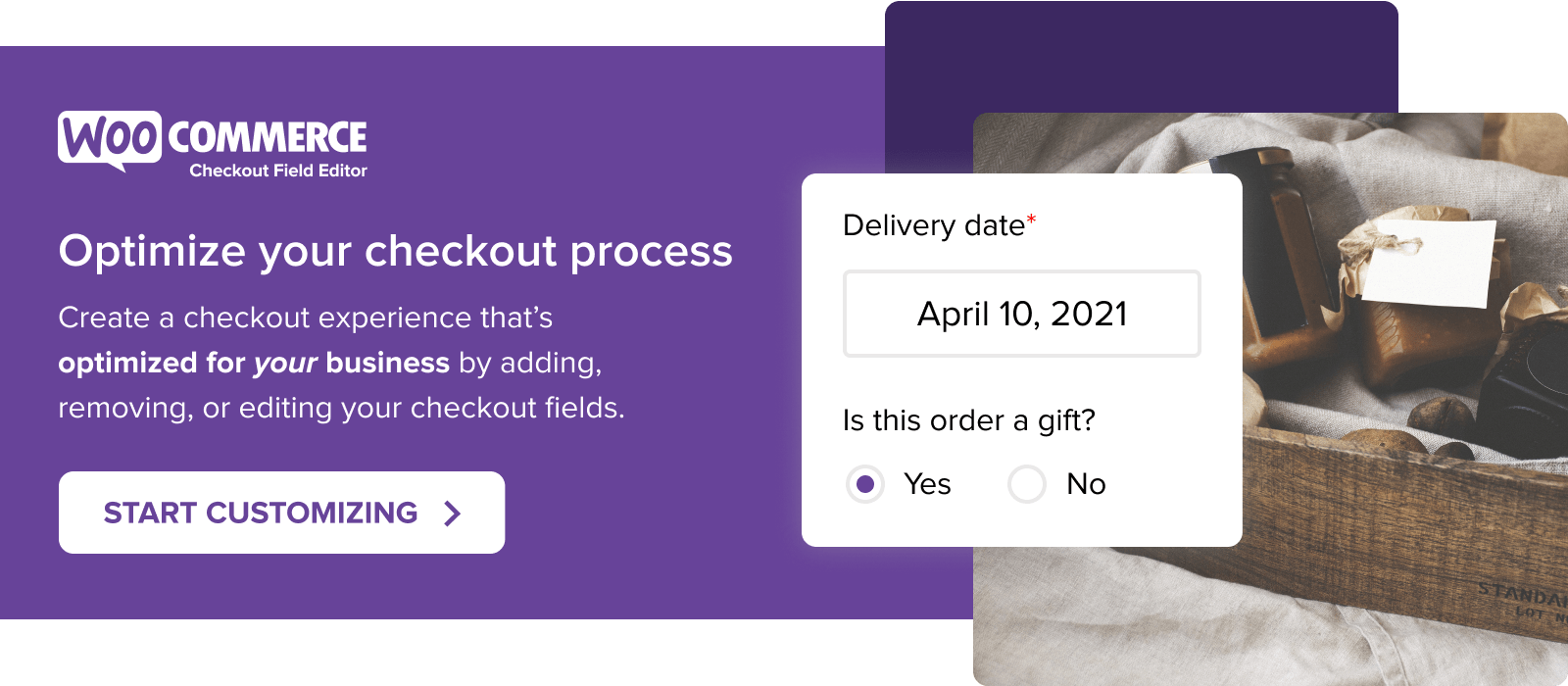Click the purple filled Yes radio indicator
The height and width of the screenshot is (686, 1568).
tap(865, 483)
